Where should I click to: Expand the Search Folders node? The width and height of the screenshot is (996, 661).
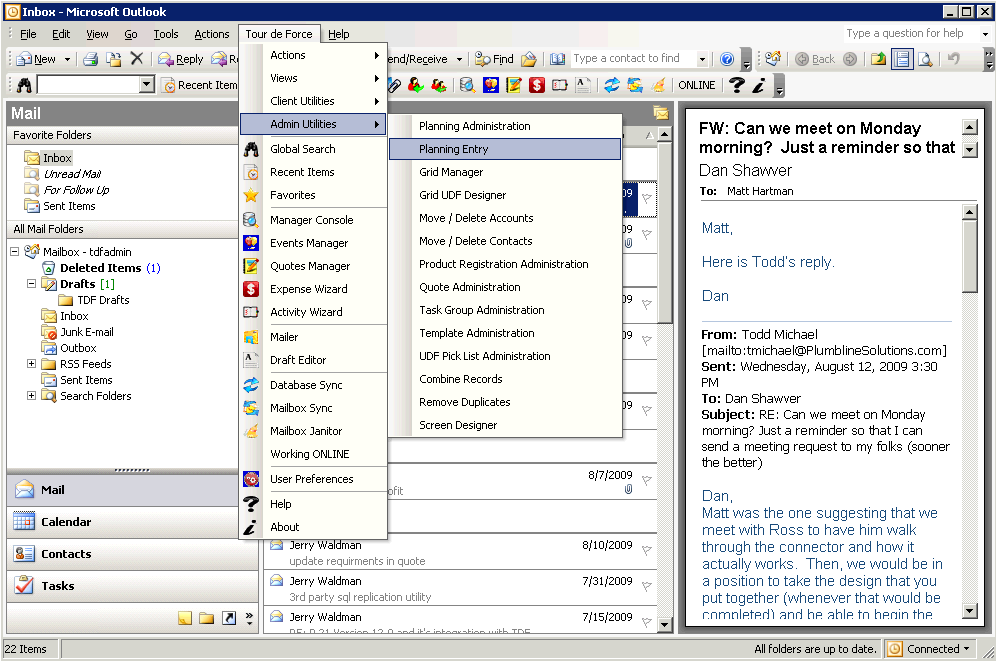tap(31, 396)
